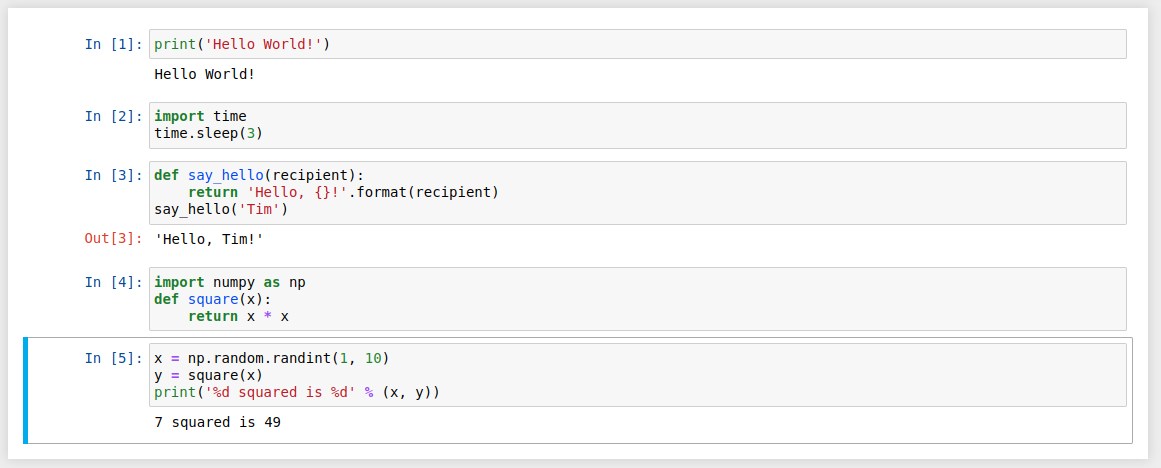
Task: Click the 'def say_hello(recipient)' line
Action: click(258, 175)
